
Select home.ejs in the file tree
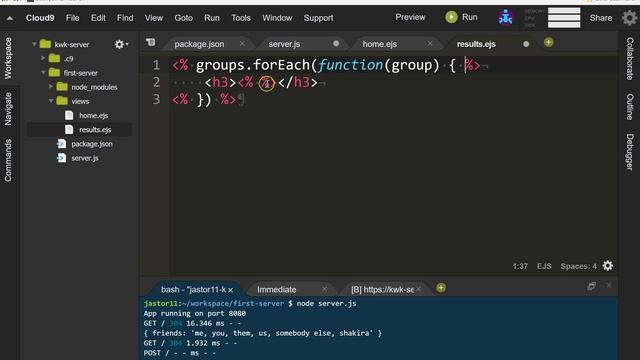[x=93, y=116]
